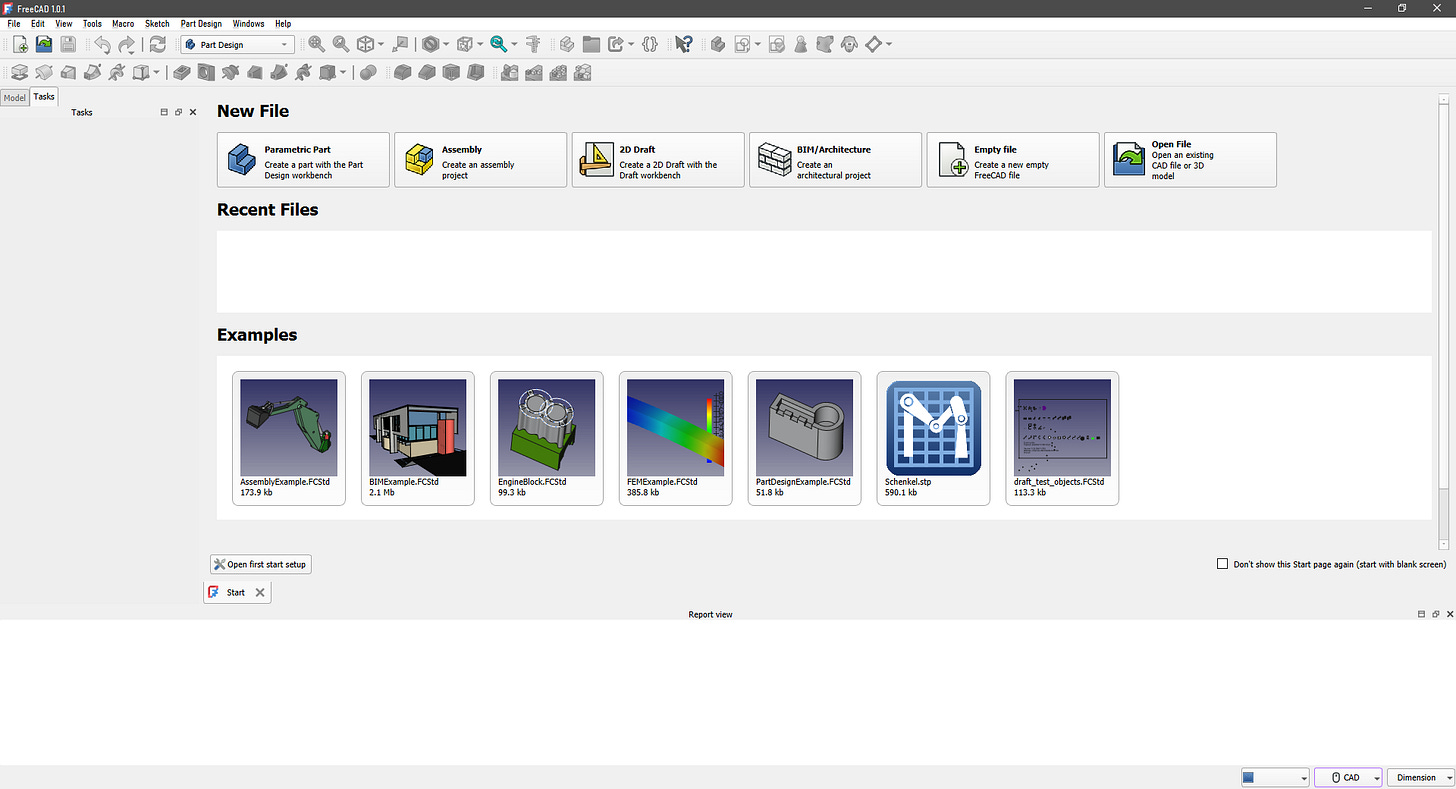Expand the draw style dropdown arrow

(x=445, y=44)
